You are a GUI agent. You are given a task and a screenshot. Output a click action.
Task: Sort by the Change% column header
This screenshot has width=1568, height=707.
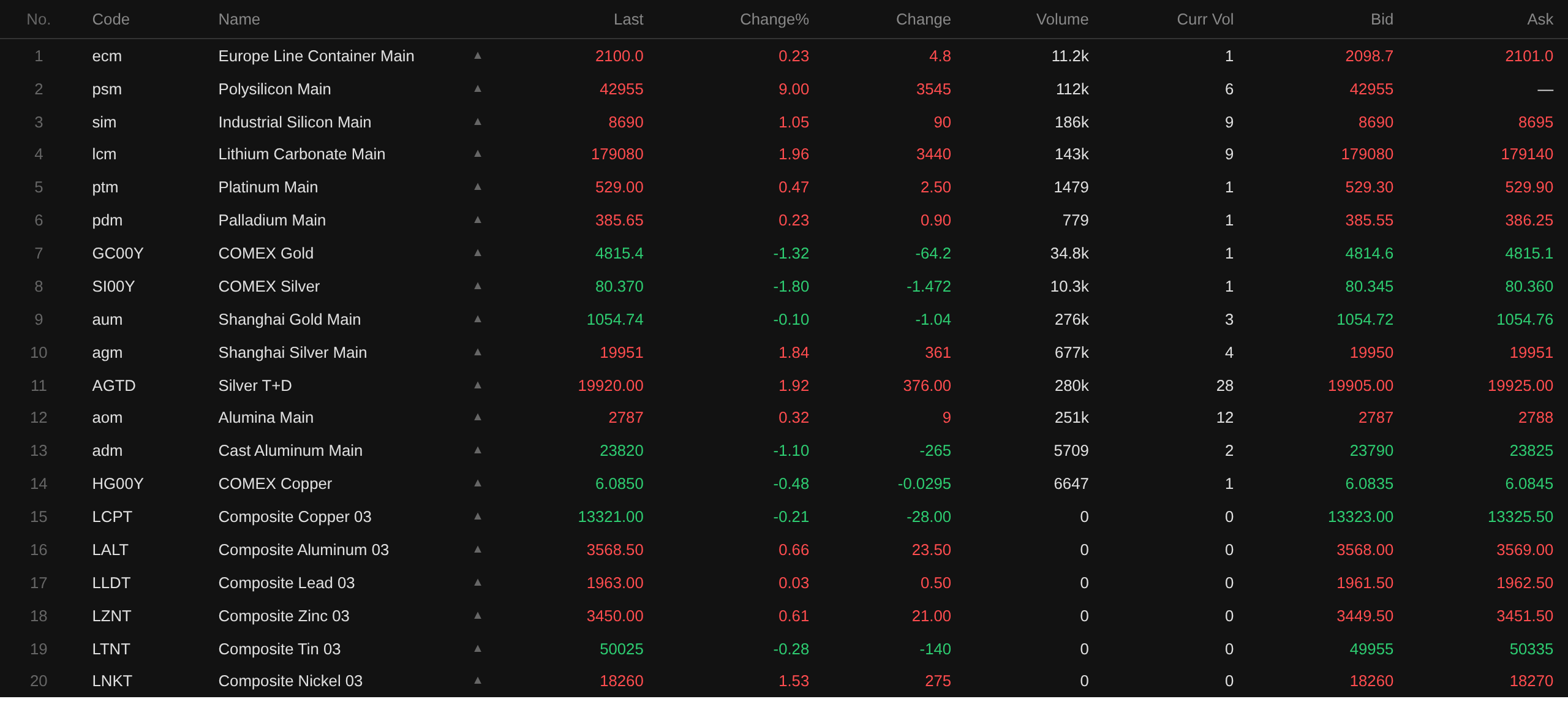tap(774, 20)
